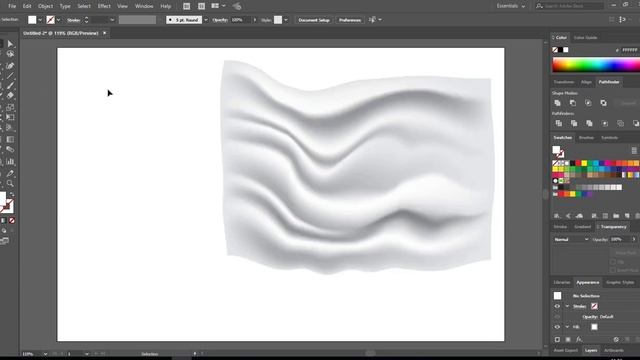Swap fill and stroke in toolbox
The image size is (640, 360).
[x=12, y=195]
